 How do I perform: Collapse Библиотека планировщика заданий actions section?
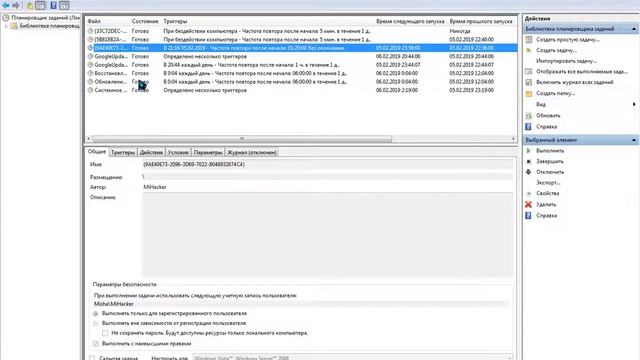pos(634,29)
